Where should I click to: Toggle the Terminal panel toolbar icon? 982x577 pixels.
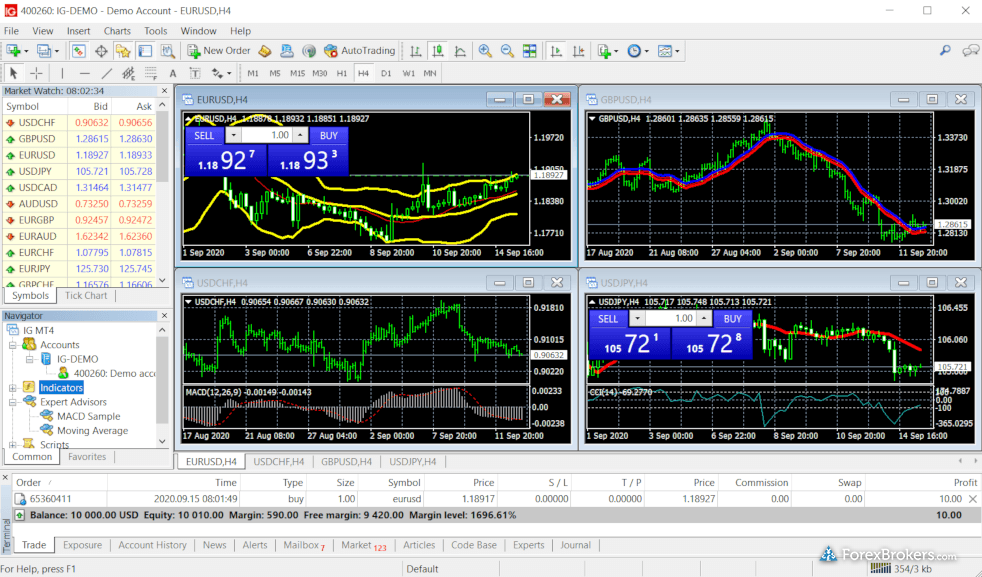pyautogui.click(x=145, y=51)
